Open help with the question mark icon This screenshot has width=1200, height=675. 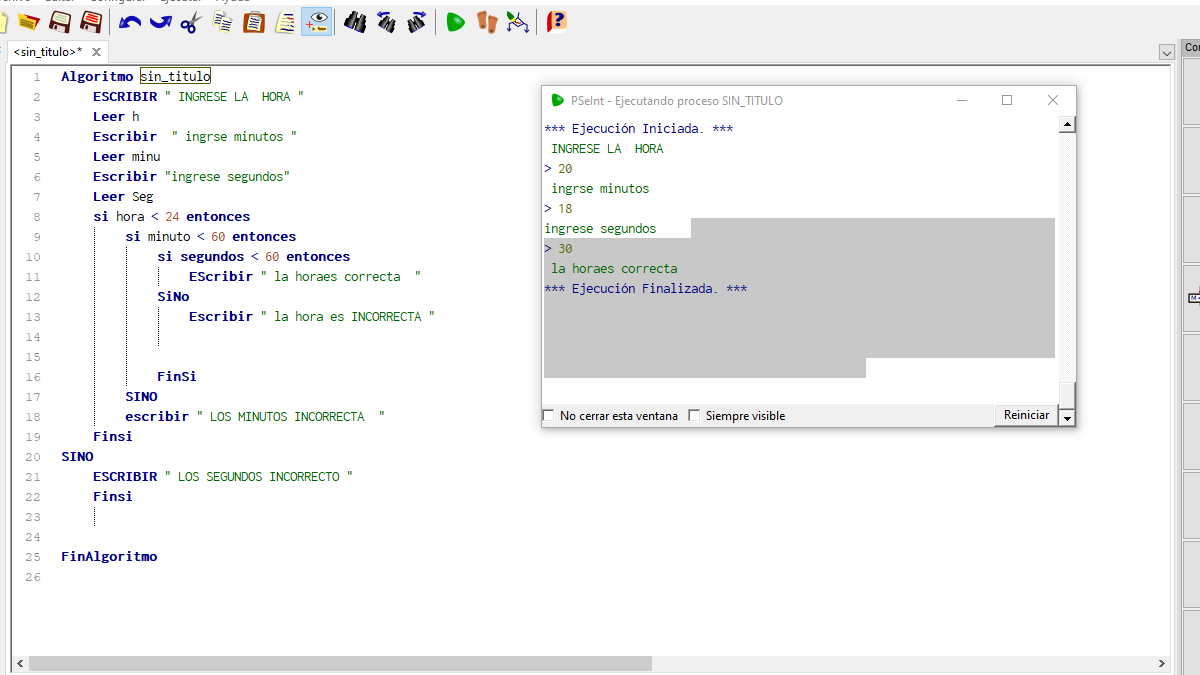tap(557, 21)
